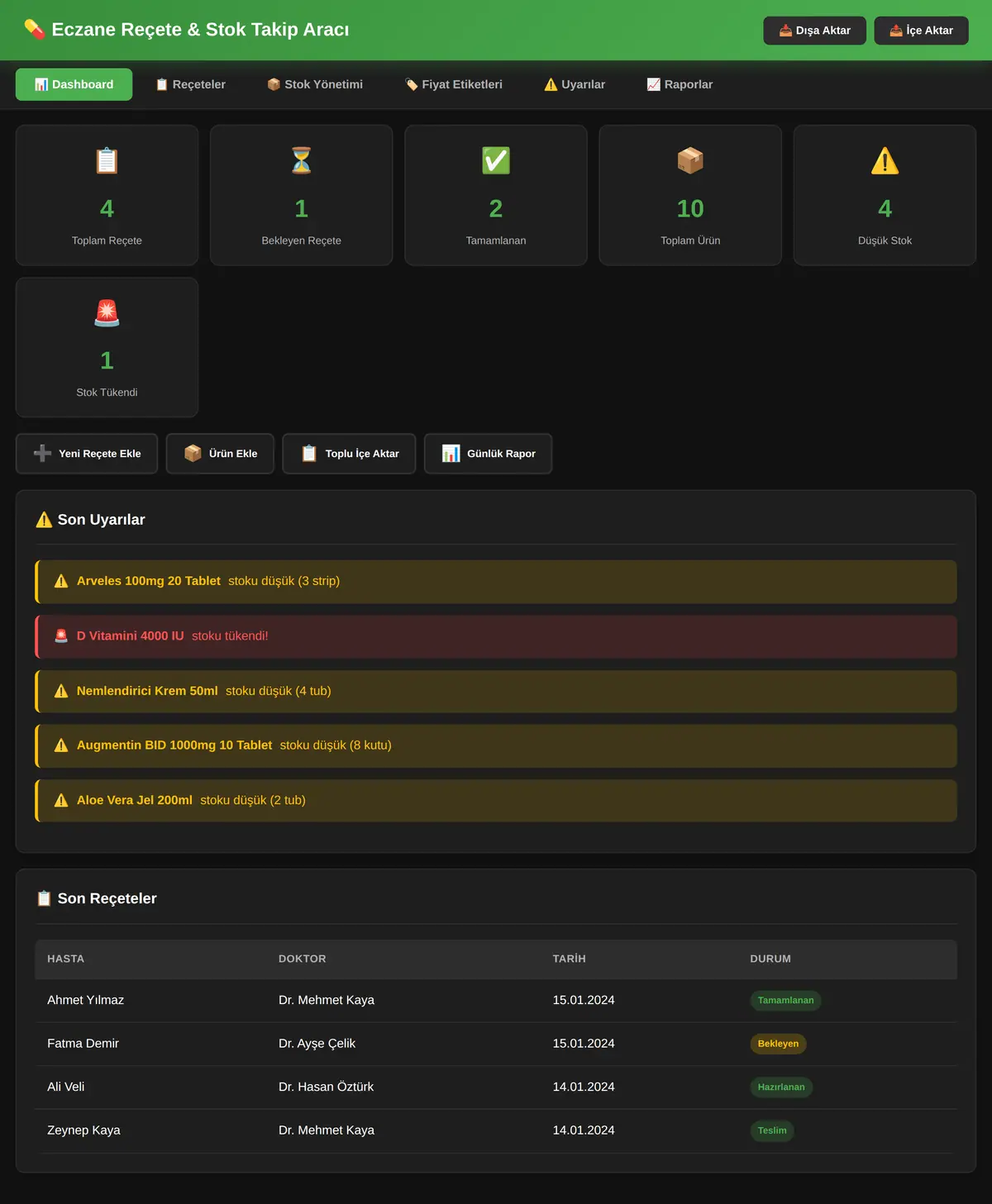Click the Hazırlanan status badge for Ali Veli
Image resolution: width=992 pixels, height=1204 pixels.
781,1087
